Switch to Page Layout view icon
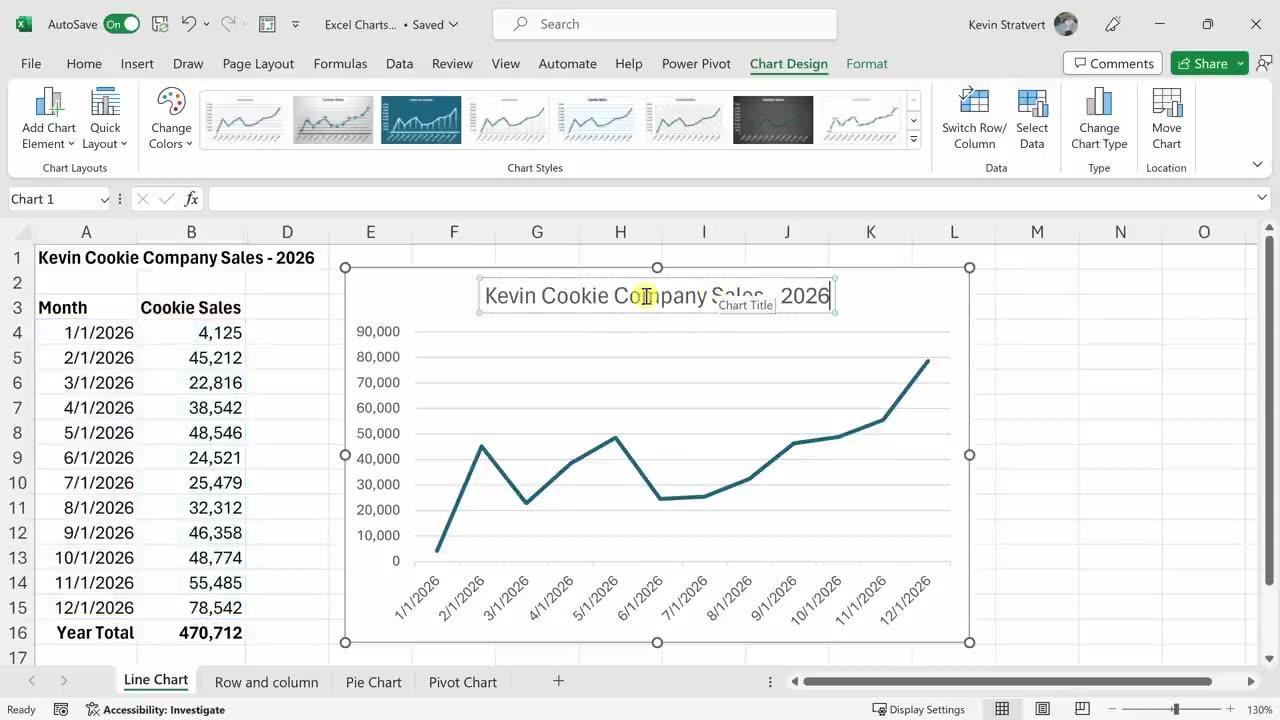The height and width of the screenshot is (720, 1280). click(x=1042, y=709)
